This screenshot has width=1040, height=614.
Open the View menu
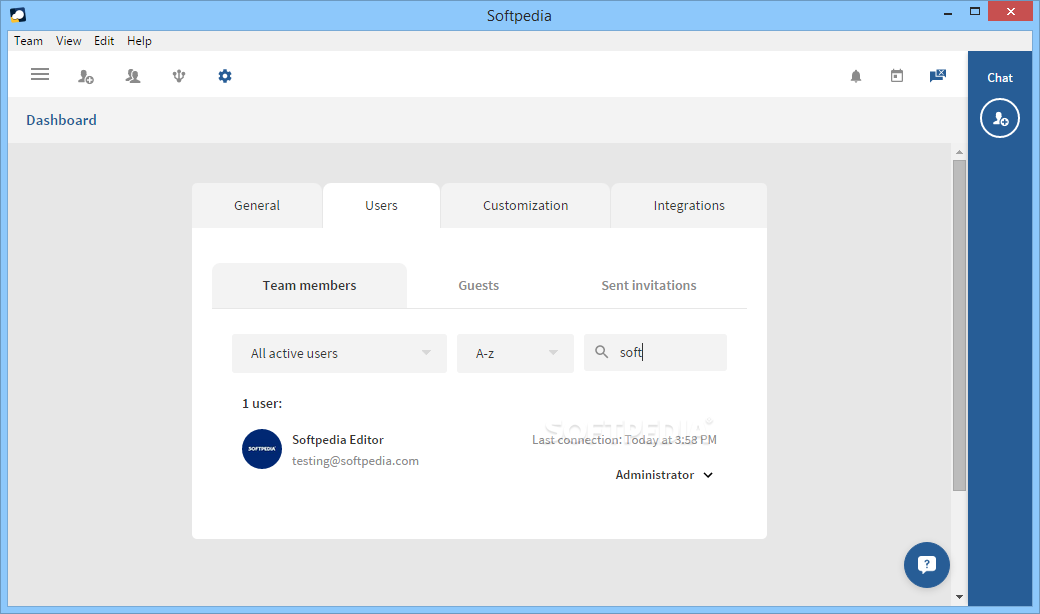tap(68, 41)
